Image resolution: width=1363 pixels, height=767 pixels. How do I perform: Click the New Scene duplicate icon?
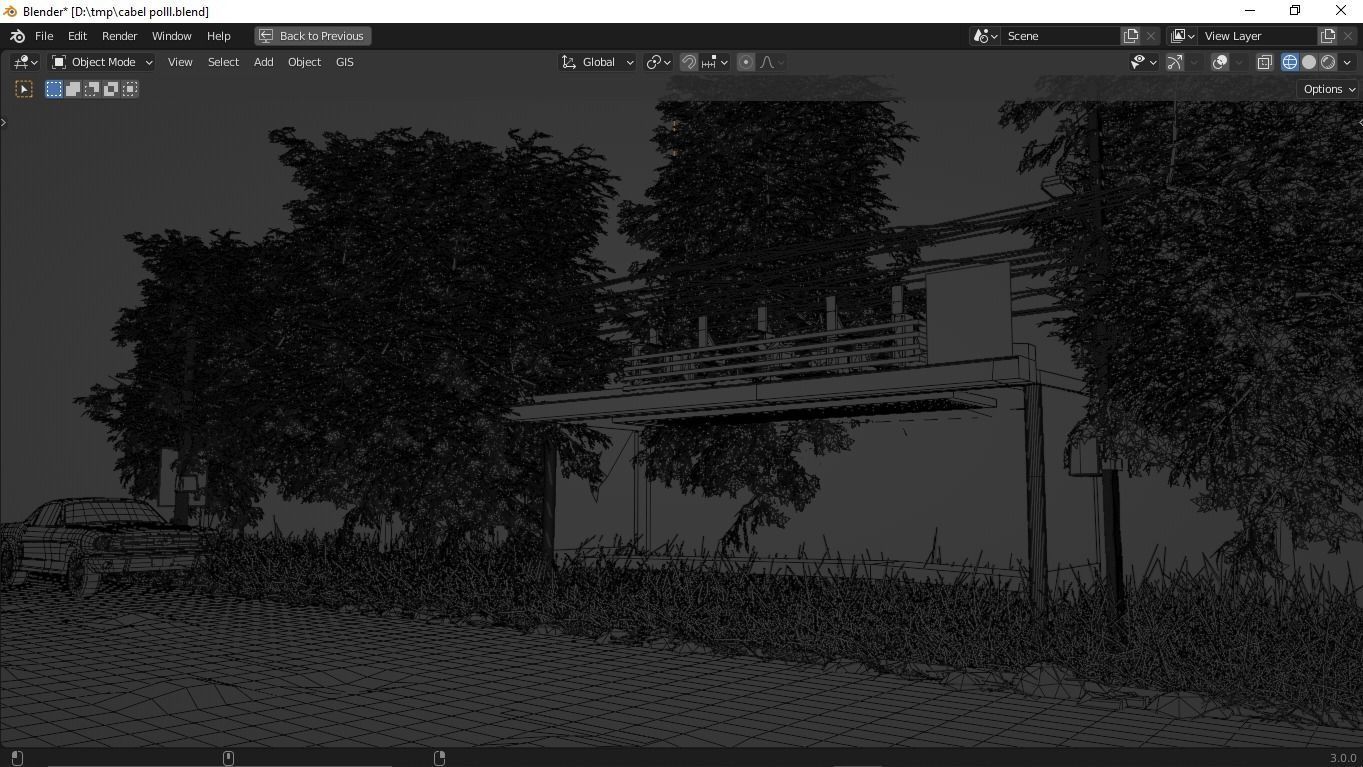[1131, 35]
